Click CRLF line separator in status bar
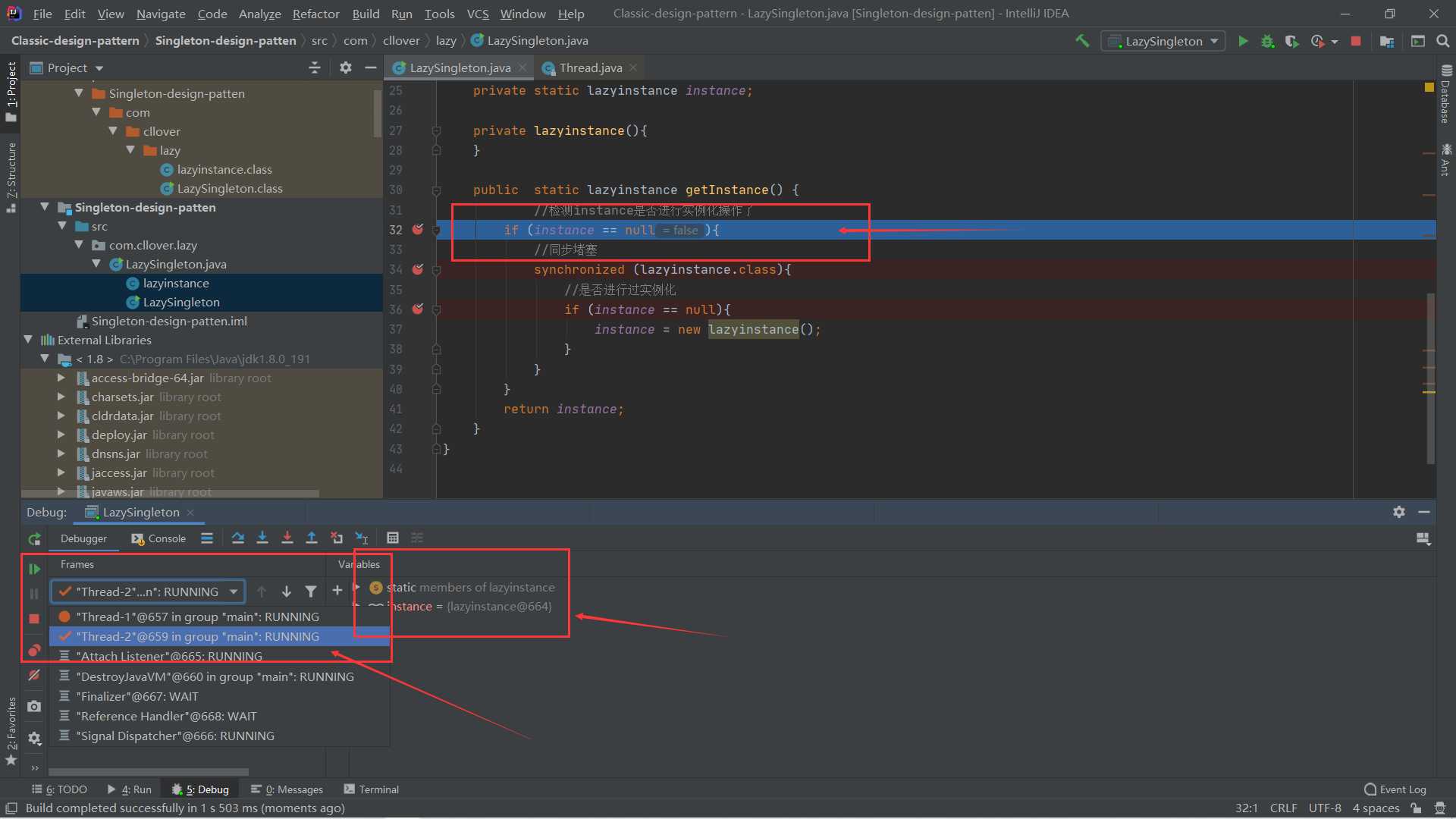Viewport: 1456px width, 819px height. click(1283, 808)
